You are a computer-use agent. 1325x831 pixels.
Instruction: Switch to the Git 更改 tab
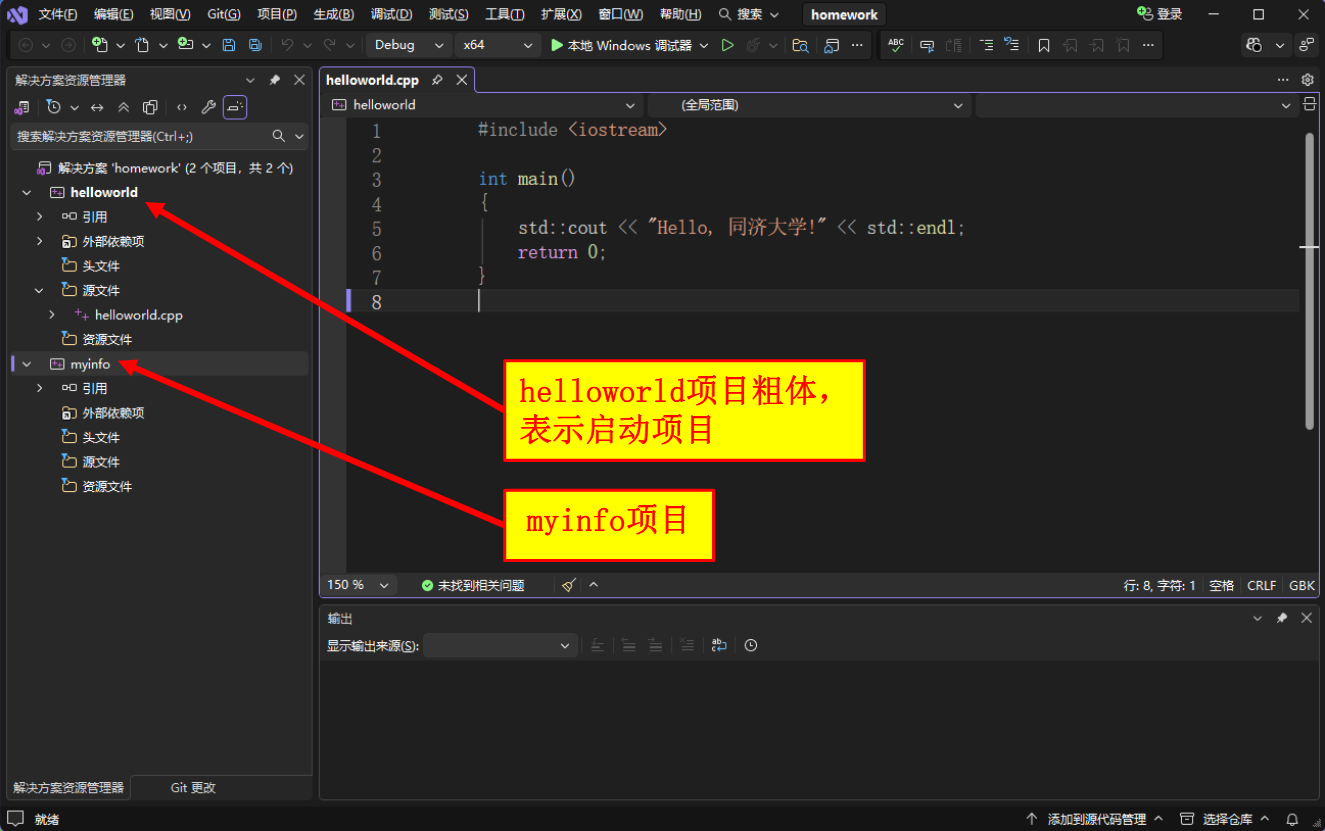point(193,788)
